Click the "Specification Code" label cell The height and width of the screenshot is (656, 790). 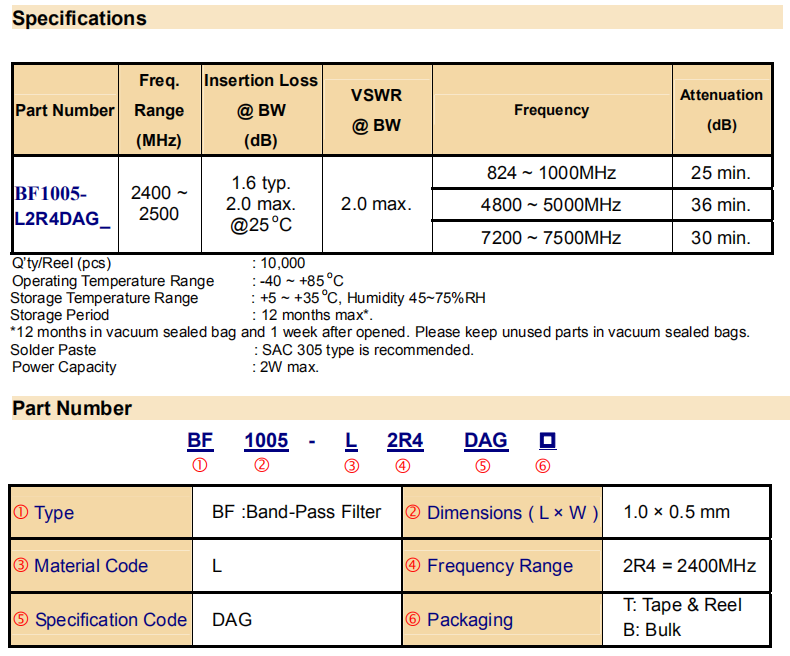pos(101,620)
